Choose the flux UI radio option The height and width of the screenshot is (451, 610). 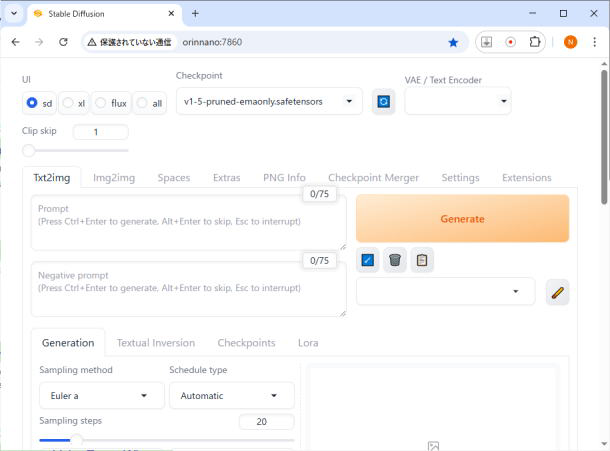(x=112, y=103)
